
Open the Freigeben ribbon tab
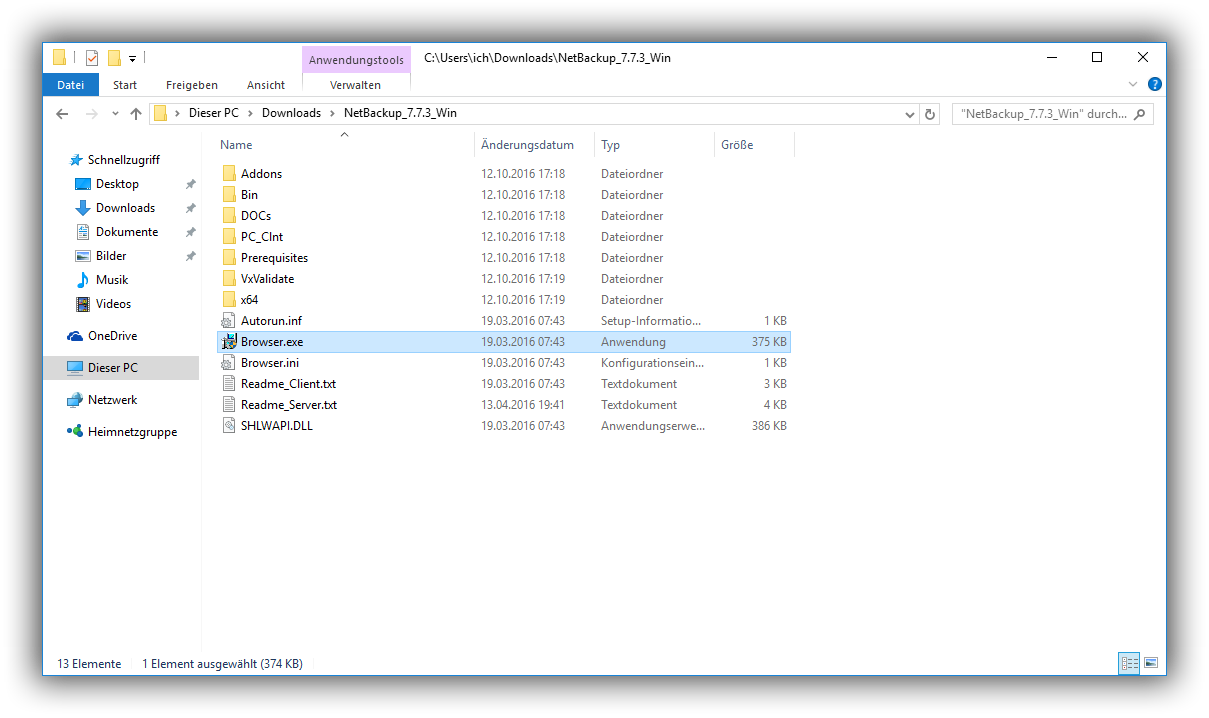192,85
